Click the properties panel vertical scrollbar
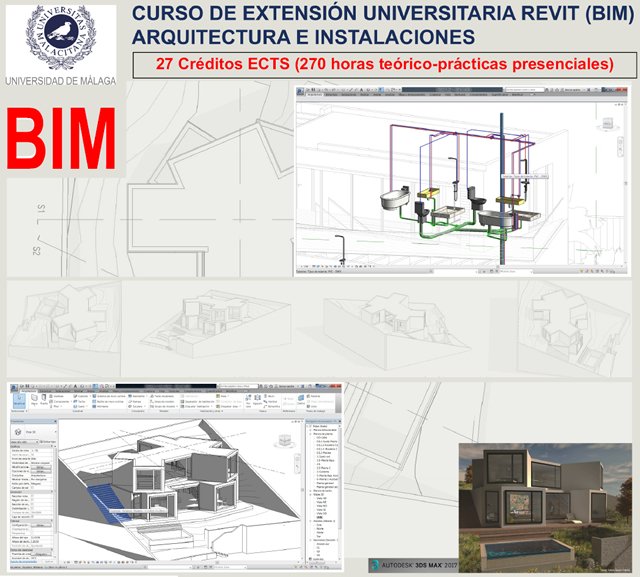Viewport: 640px width, 577px height. click(55, 490)
